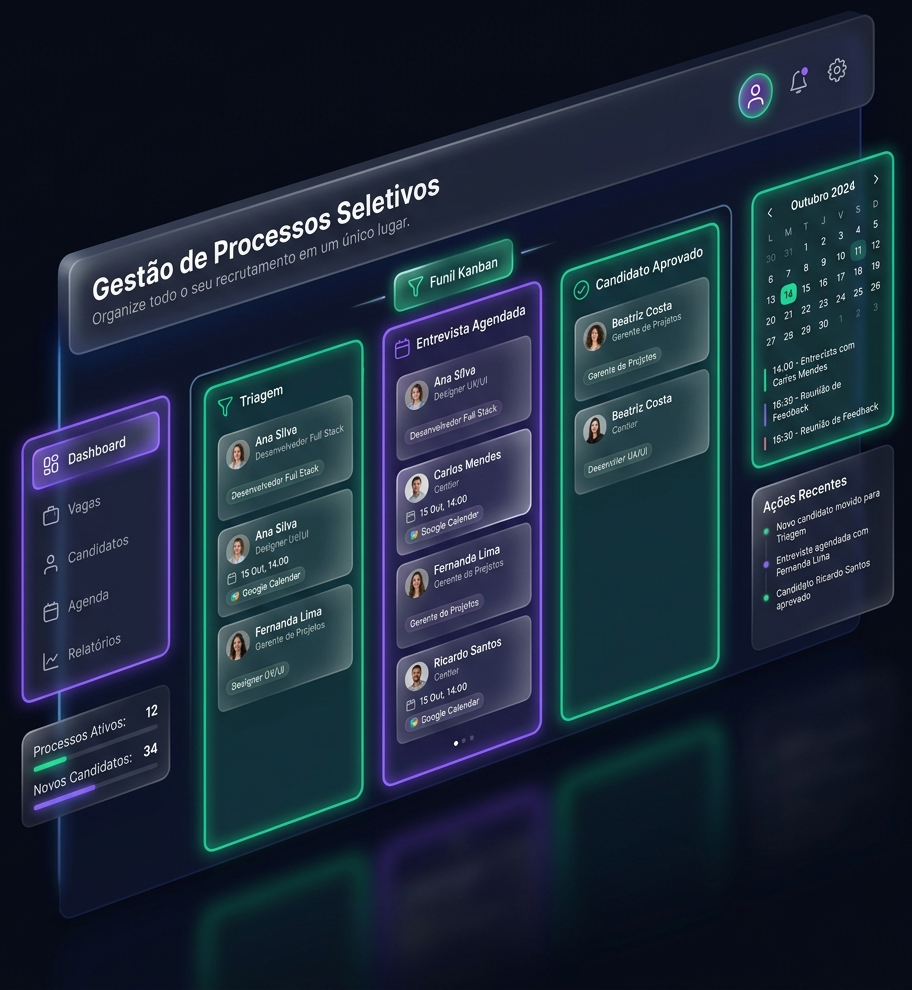The width and height of the screenshot is (912, 990).
Task: Click the Relatórios chart icon
Action: (x=51, y=660)
